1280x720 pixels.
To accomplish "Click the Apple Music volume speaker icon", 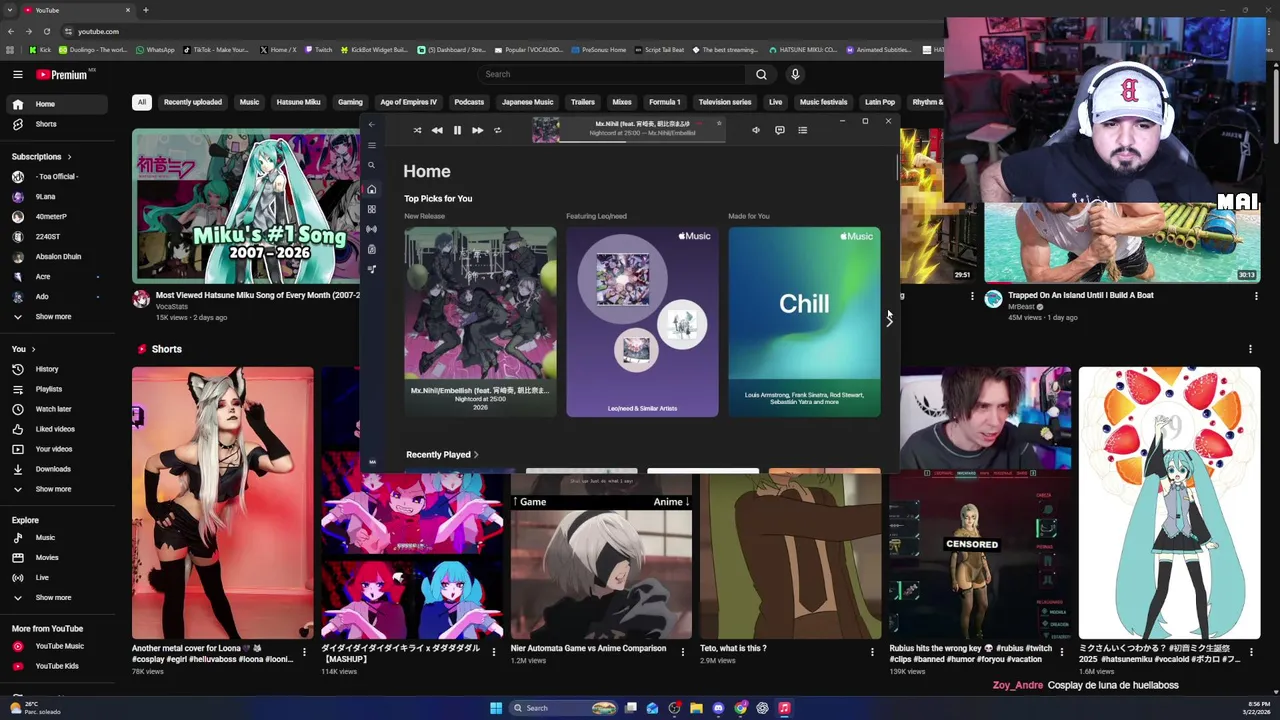I will 756,130.
